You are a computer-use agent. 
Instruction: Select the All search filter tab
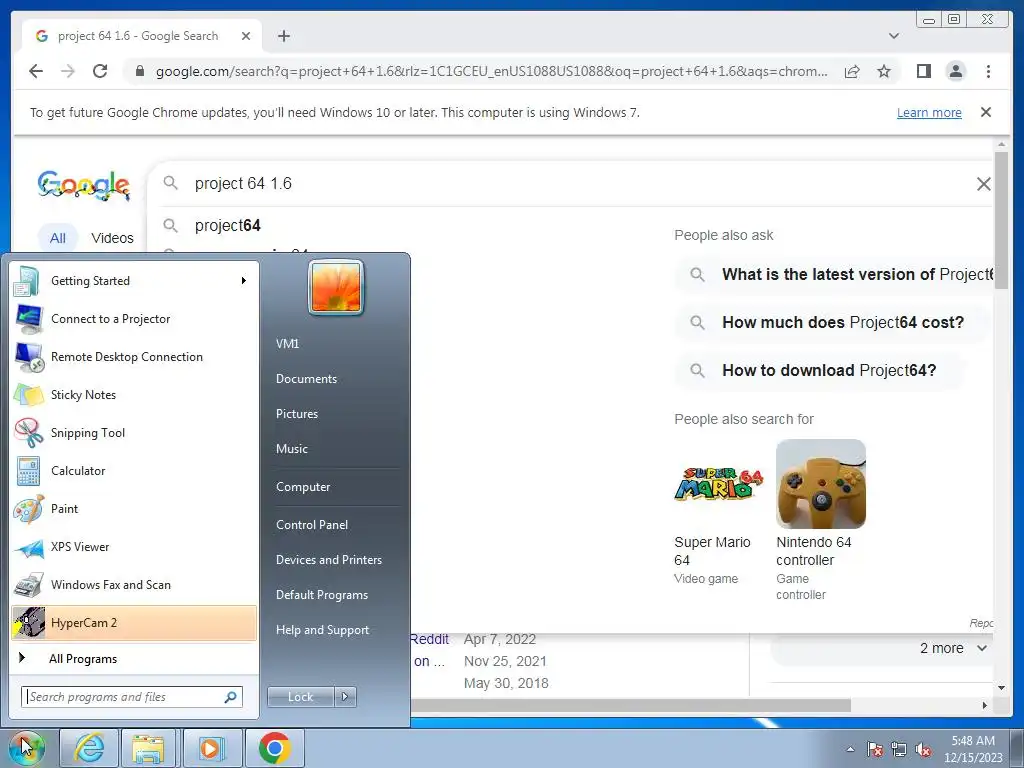(57, 238)
